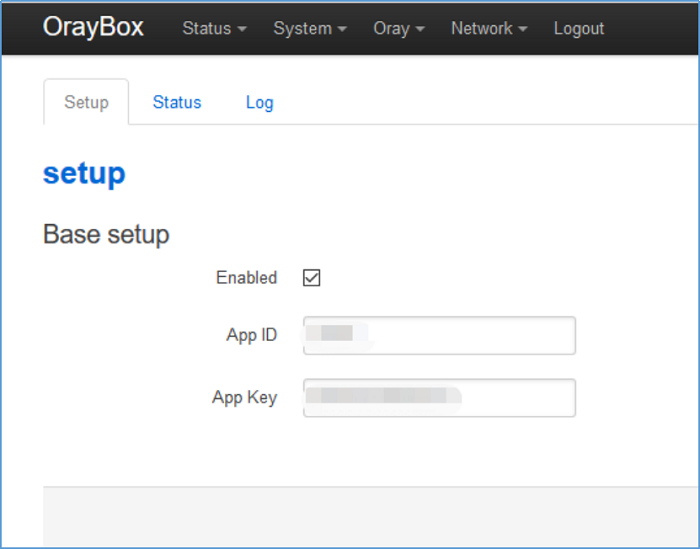Click the 'Base setup' section heading
Viewport: 700px width, 549px height.
[106, 234]
